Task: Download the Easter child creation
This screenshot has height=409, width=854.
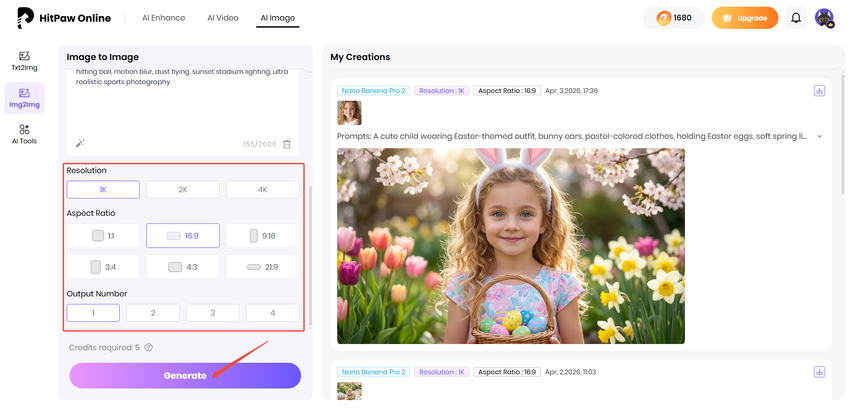Action: click(819, 91)
